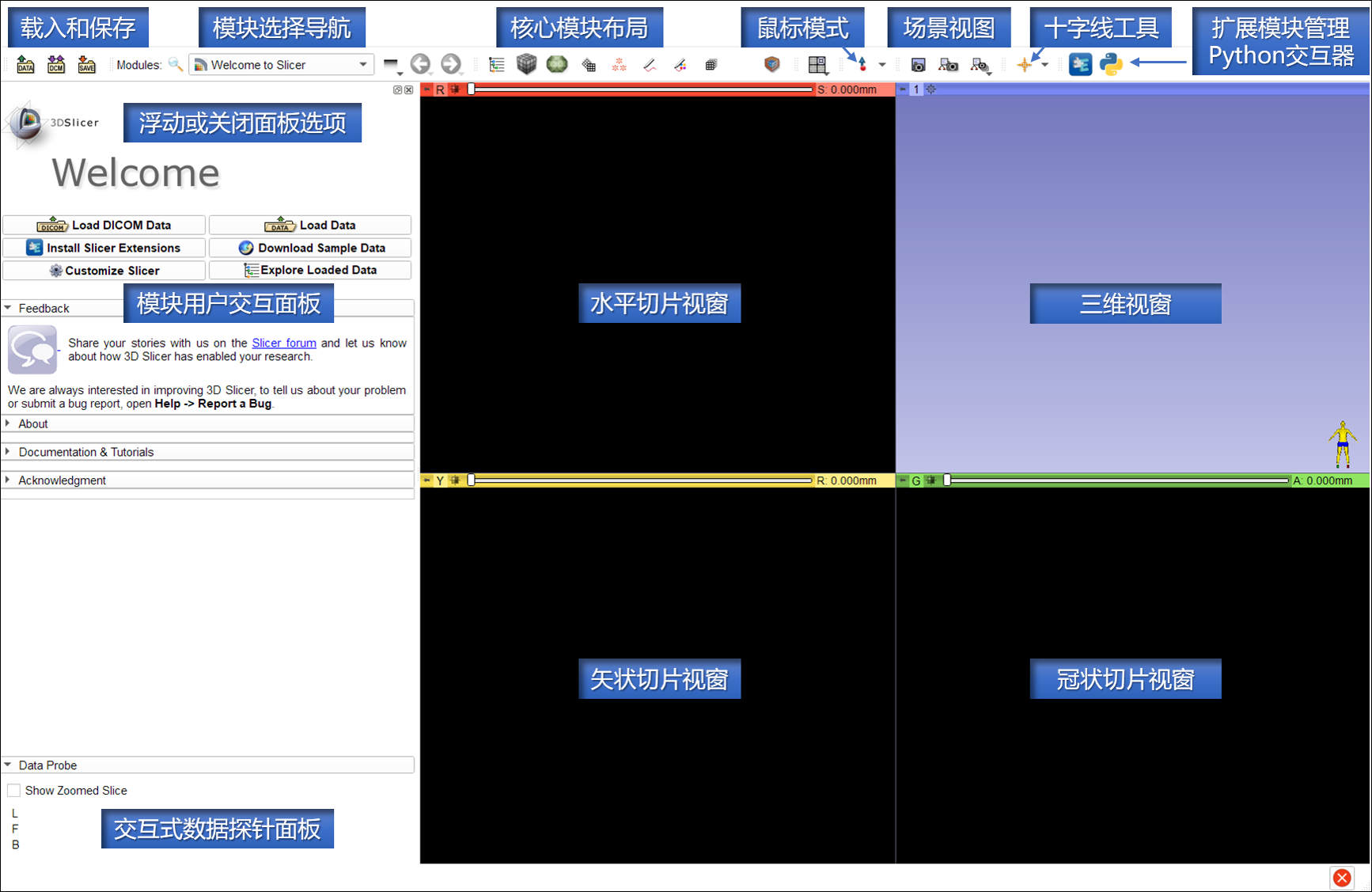Click the Customize Slicer button
The image size is (1372, 892).
(x=104, y=271)
